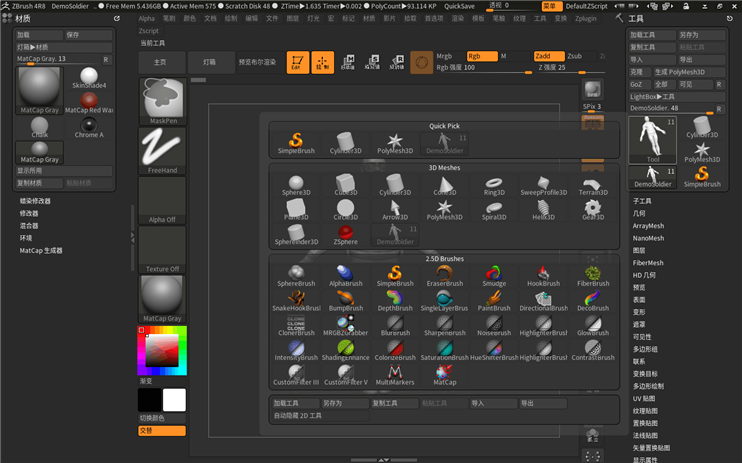742x463 pixels.
Task: Click the 主页 button
Action: coord(160,62)
